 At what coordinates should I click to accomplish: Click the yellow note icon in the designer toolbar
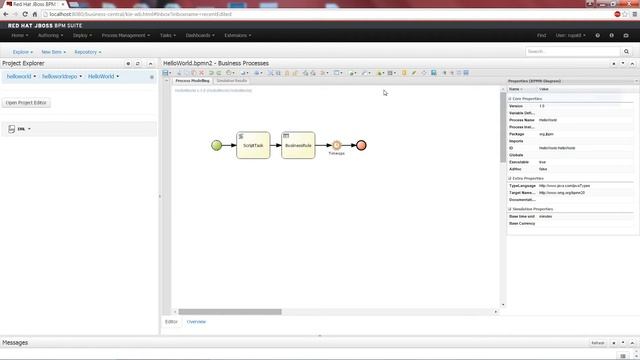404,73
